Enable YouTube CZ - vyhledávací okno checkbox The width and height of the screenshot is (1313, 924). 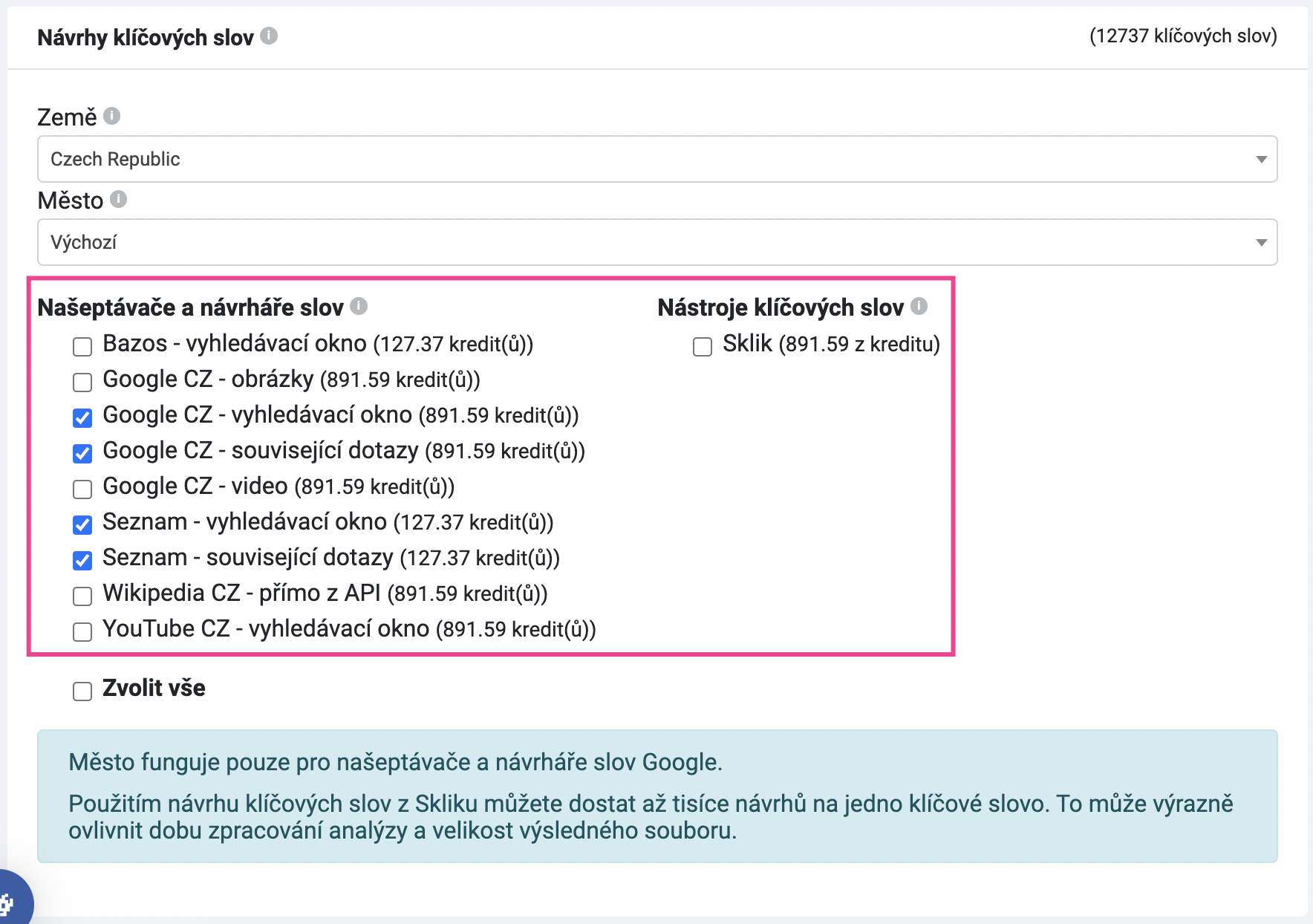coord(82,632)
